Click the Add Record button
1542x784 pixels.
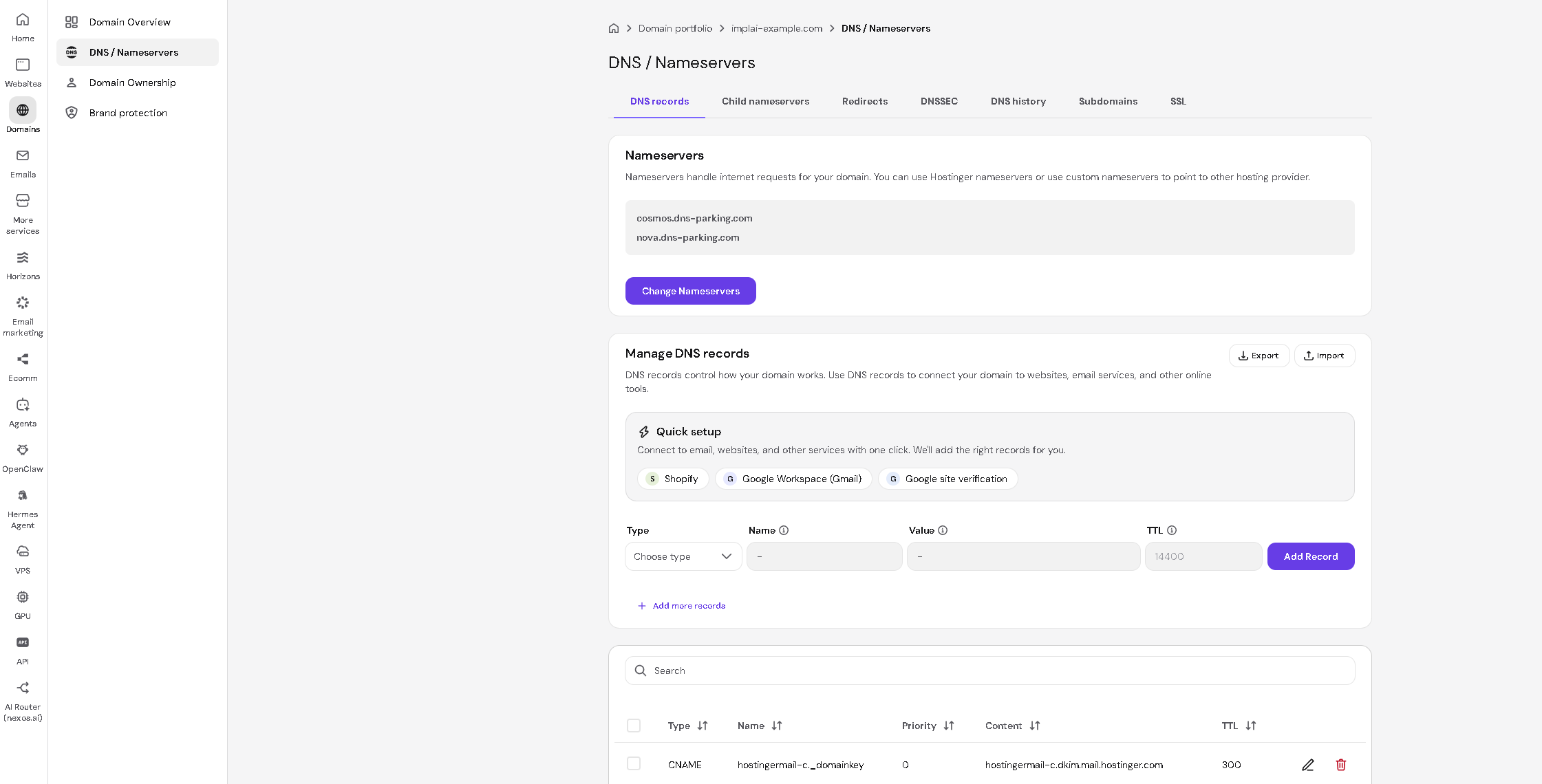(x=1311, y=556)
